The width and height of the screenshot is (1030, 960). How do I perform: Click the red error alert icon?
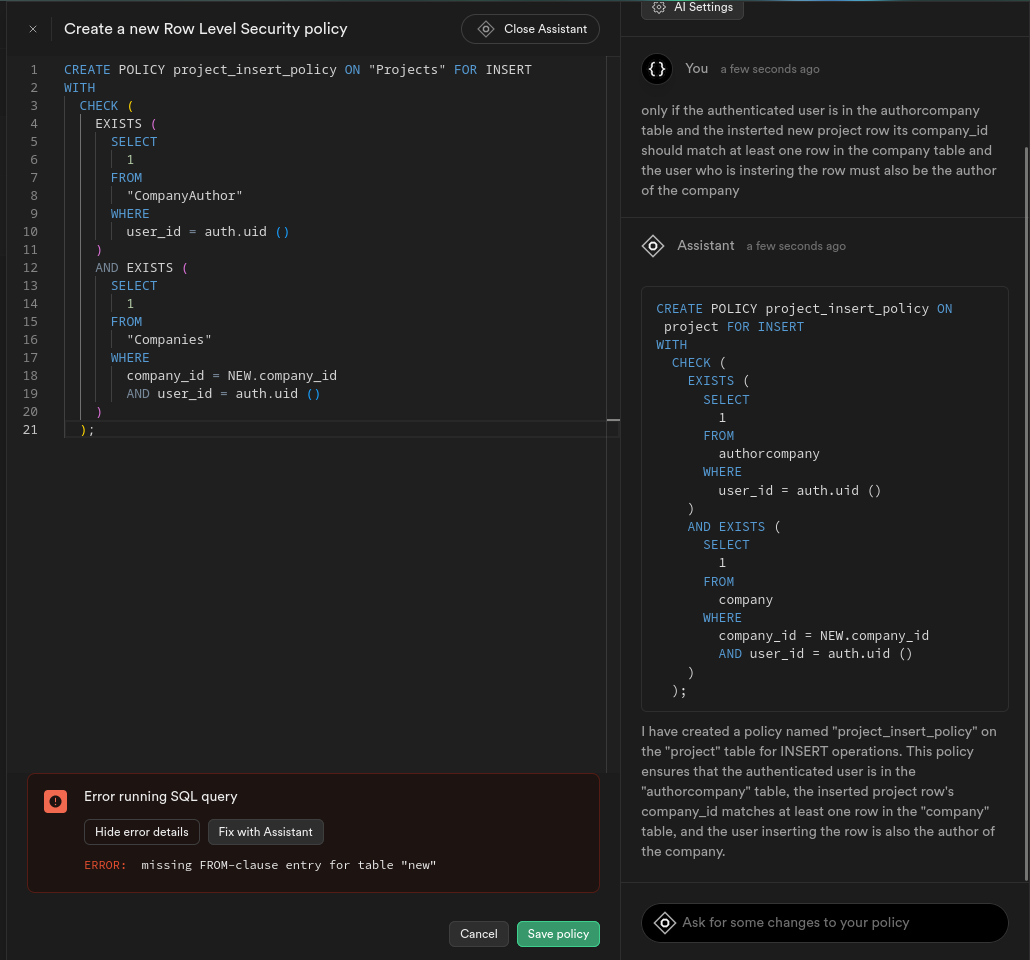tap(55, 801)
